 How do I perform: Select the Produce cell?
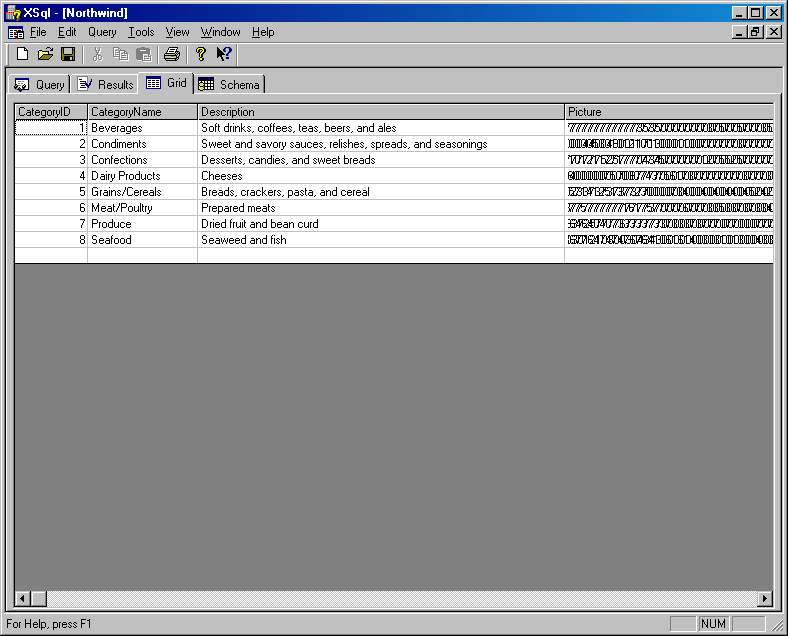coord(143,224)
